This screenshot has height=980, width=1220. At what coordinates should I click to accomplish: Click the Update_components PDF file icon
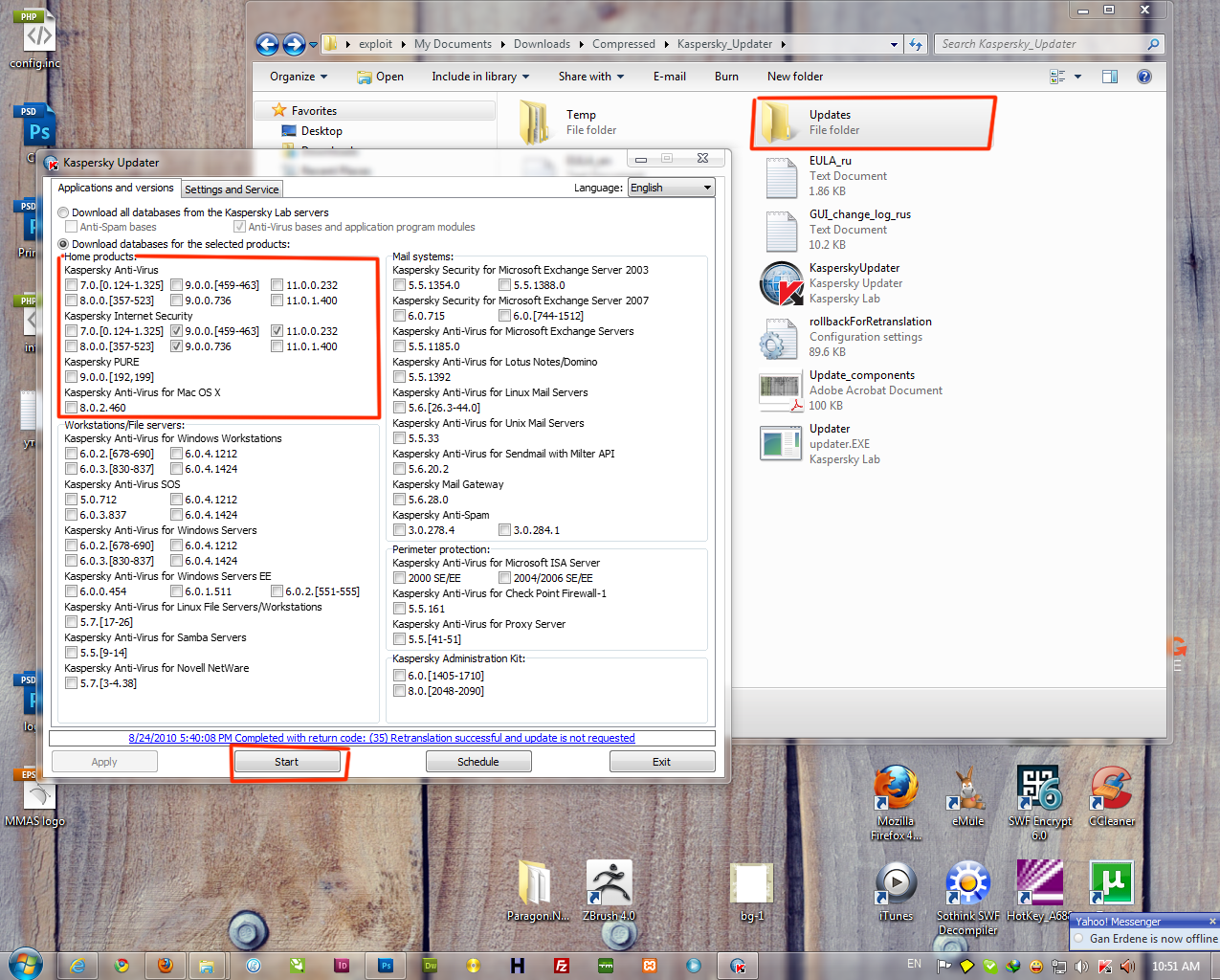pos(781,390)
